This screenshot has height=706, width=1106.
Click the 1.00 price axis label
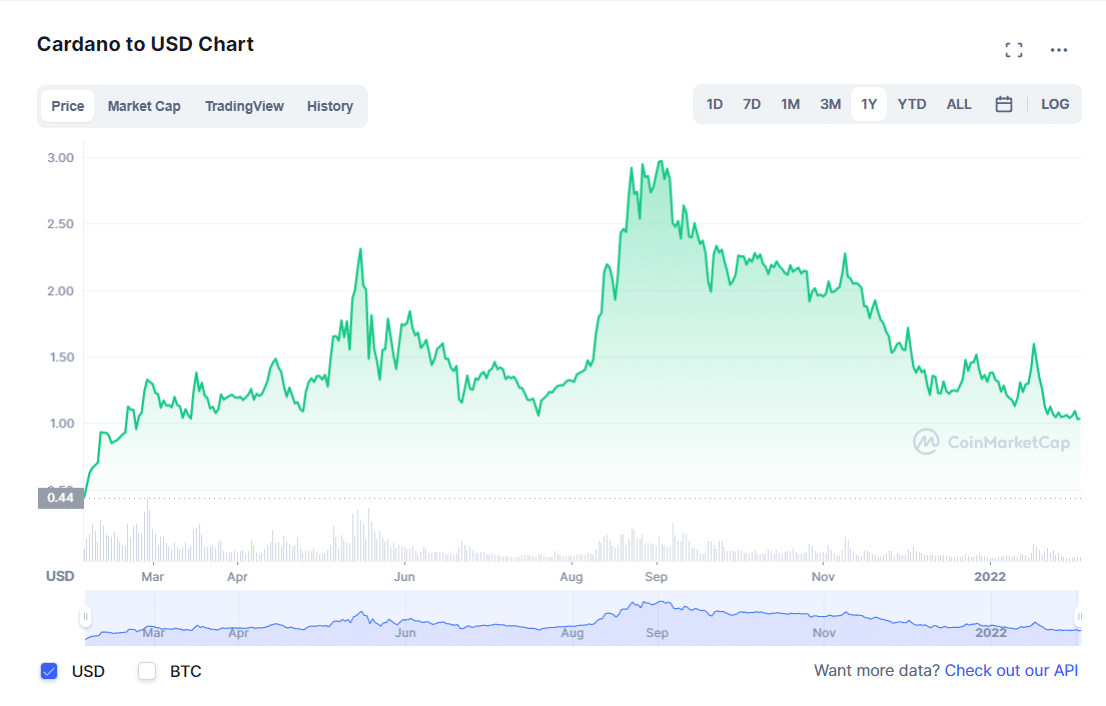click(61, 424)
